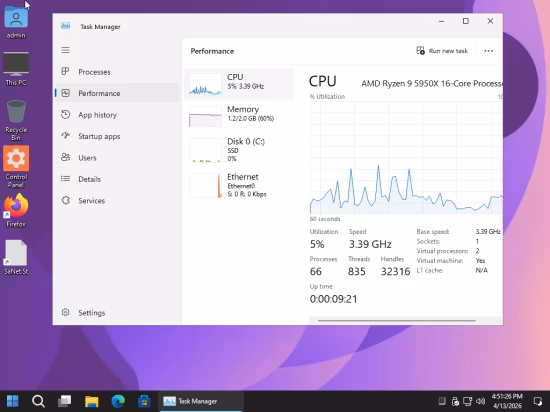Click the Details list icon

[65, 178]
